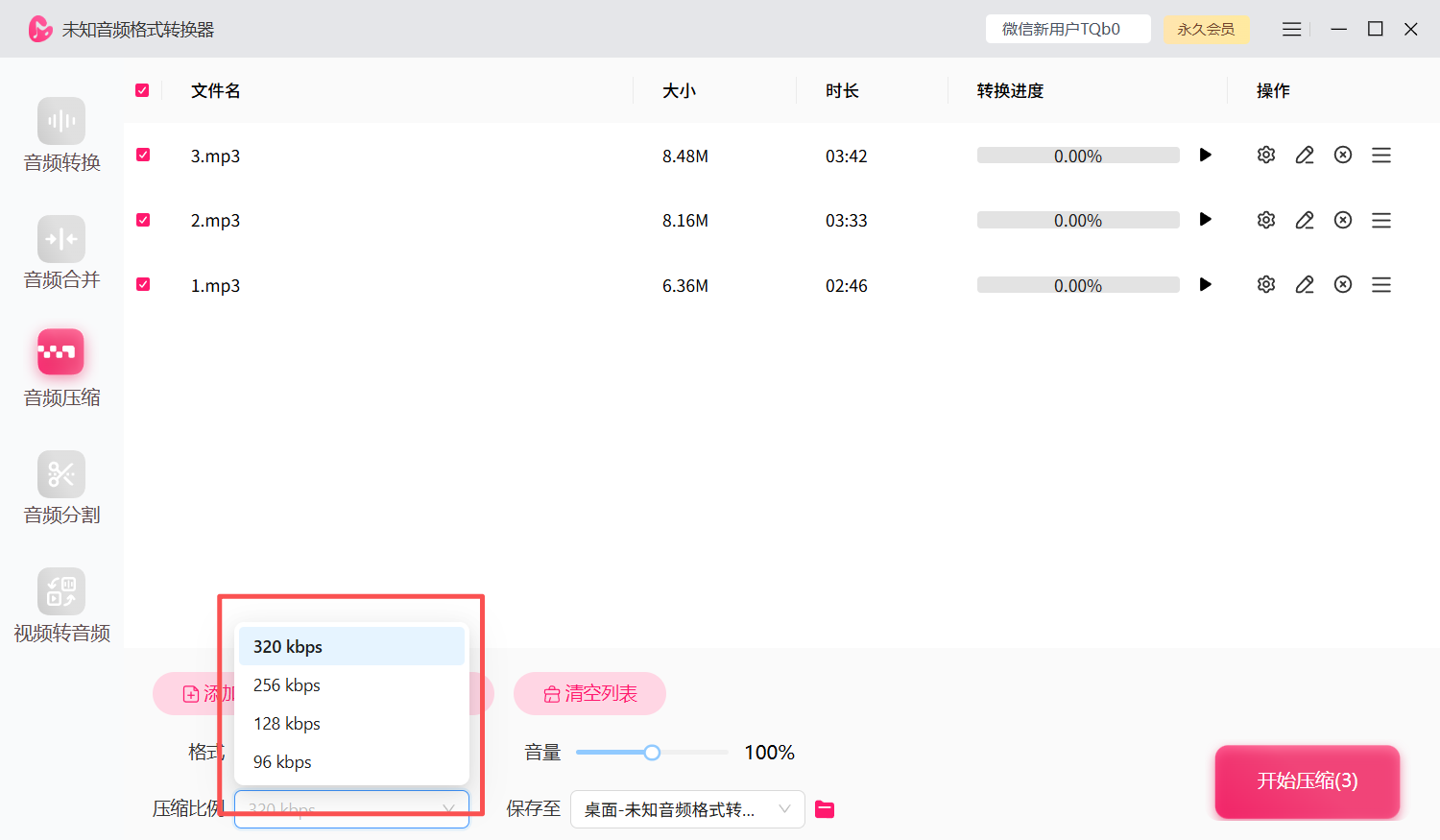Uncheck the 3.mp3 file checkbox
Screen dimensions: 1440x840
pyautogui.click(x=143, y=155)
